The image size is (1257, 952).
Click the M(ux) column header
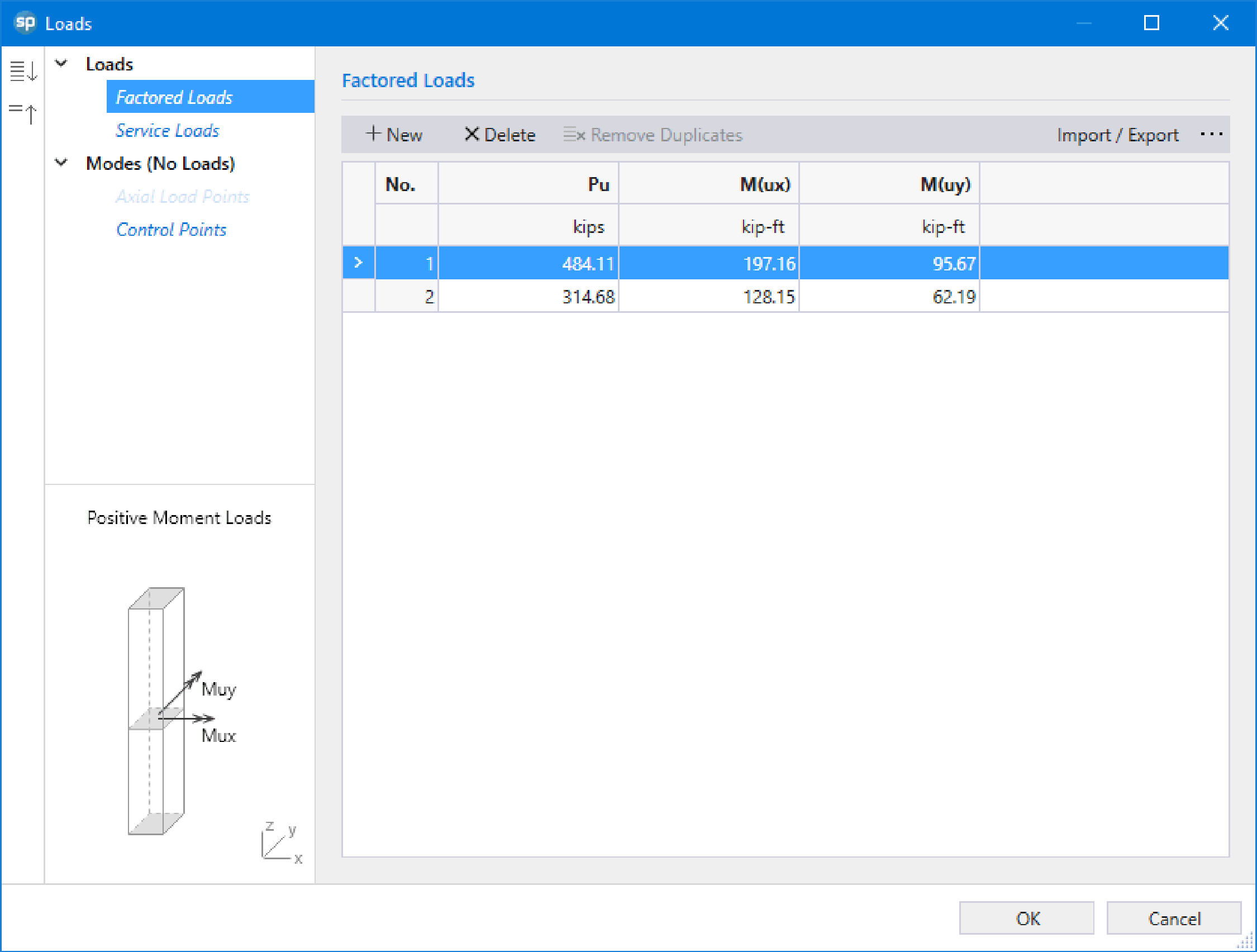(x=708, y=184)
